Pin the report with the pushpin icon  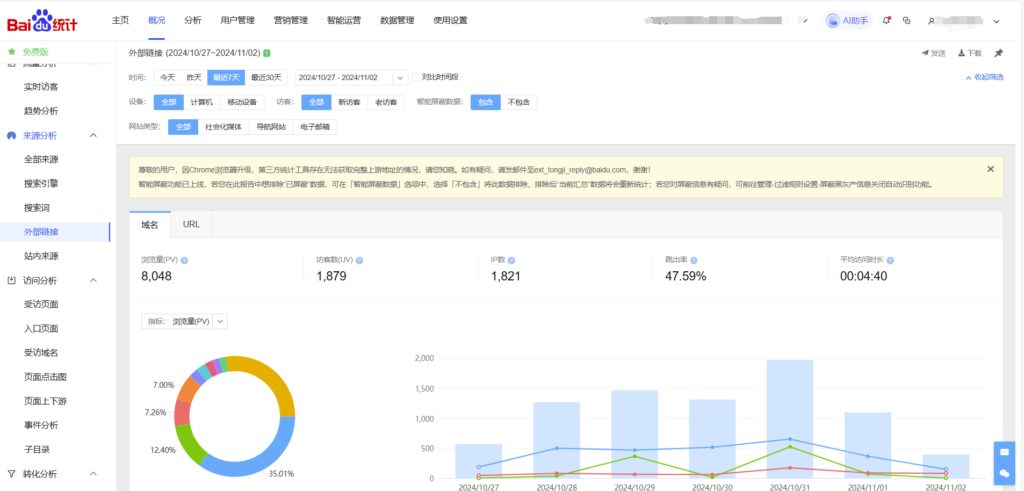[999, 53]
